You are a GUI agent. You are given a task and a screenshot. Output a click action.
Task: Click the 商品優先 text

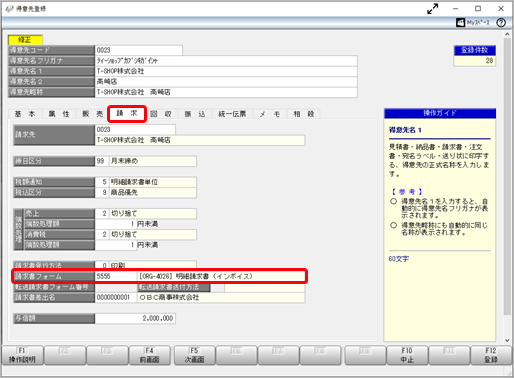click(x=124, y=192)
